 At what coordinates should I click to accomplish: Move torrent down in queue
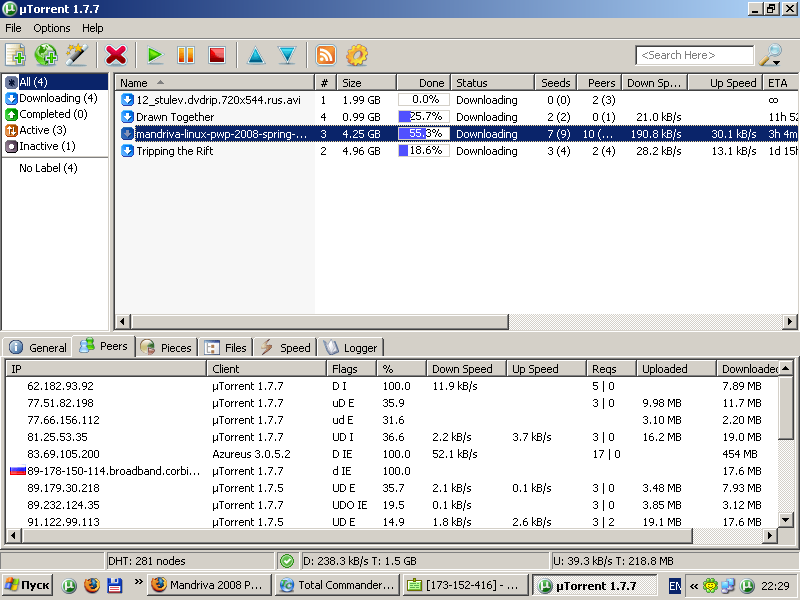287,55
